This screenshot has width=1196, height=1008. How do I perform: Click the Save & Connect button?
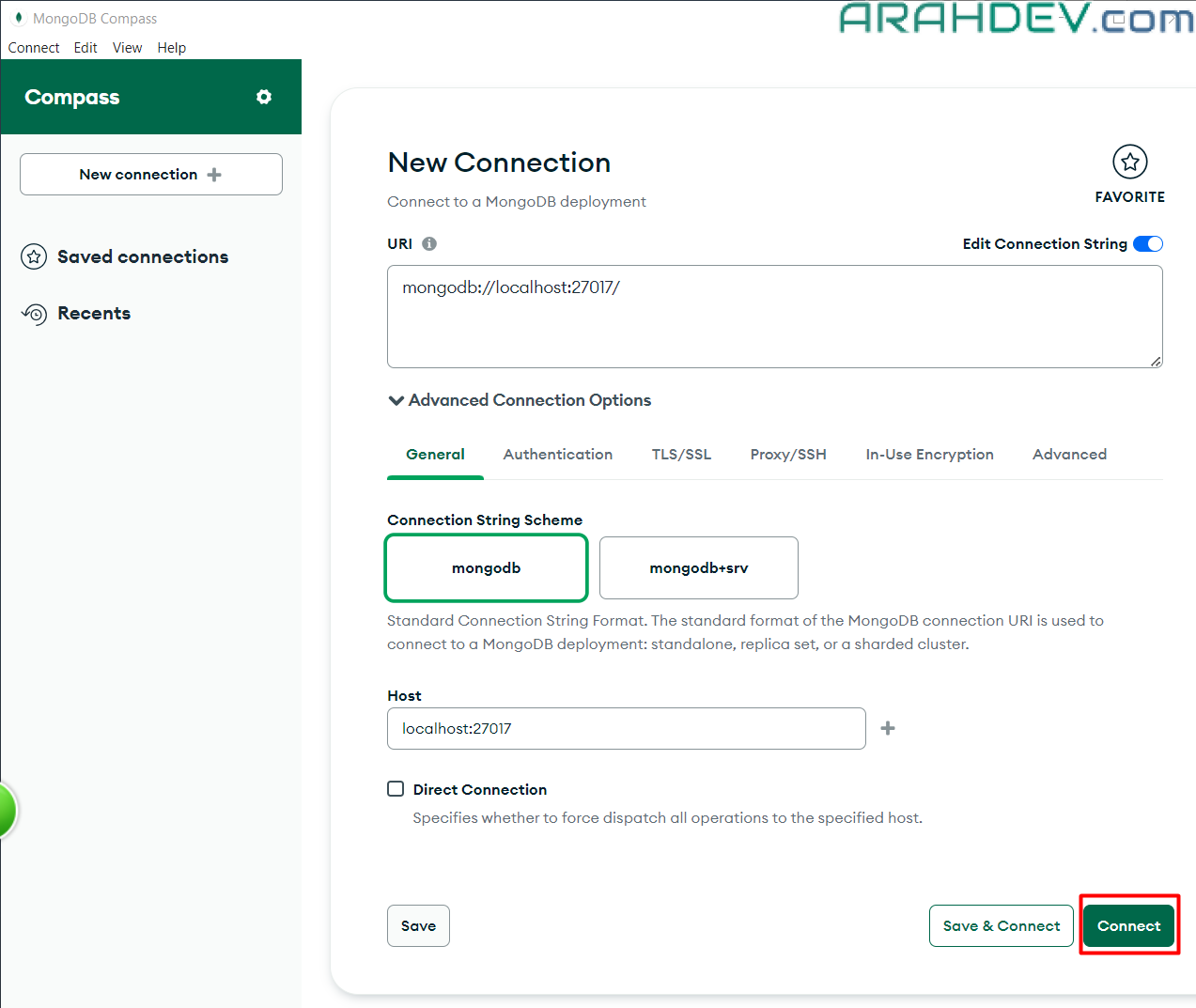[x=1001, y=926]
